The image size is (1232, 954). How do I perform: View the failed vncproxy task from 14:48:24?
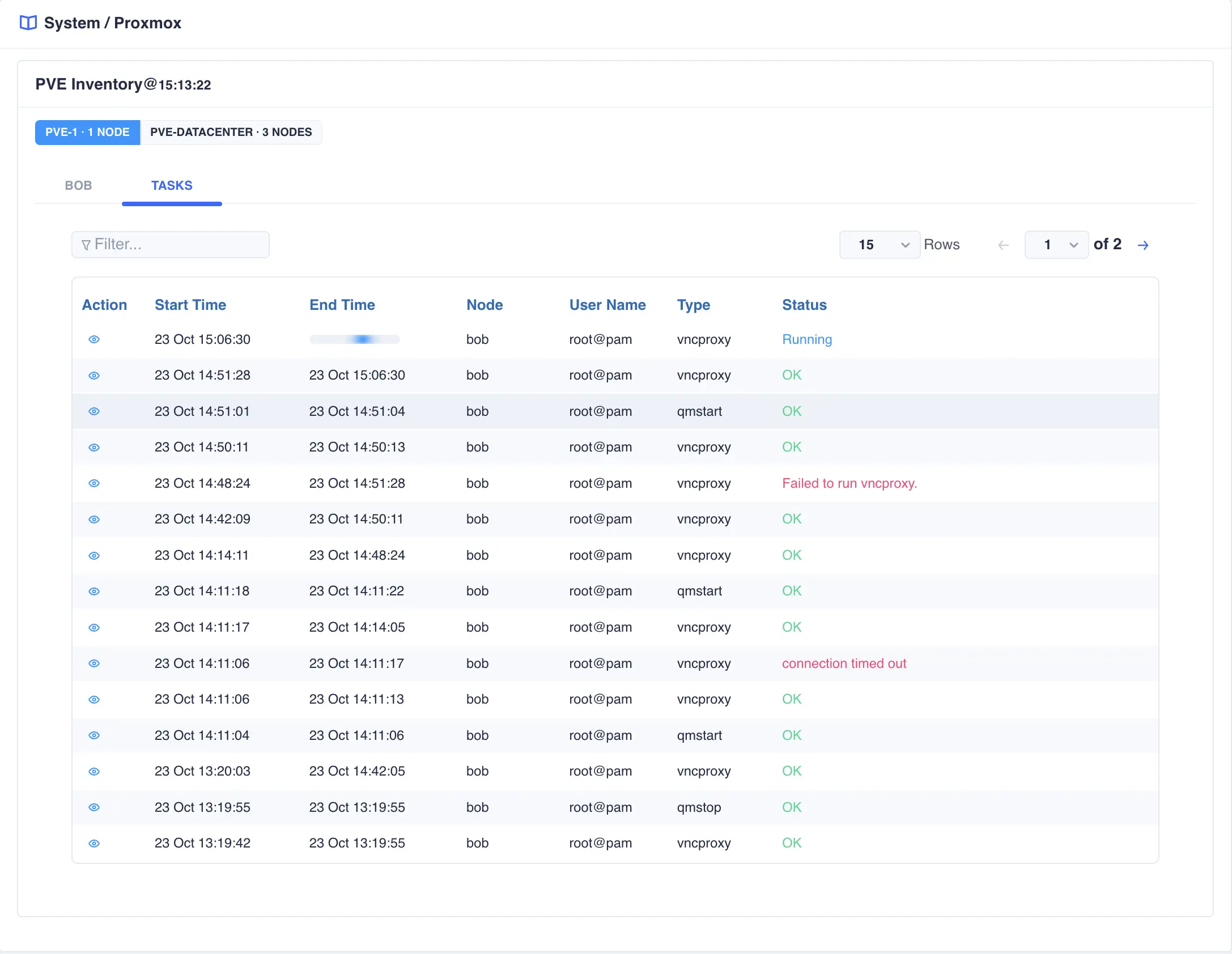click(x=94, y=483)
